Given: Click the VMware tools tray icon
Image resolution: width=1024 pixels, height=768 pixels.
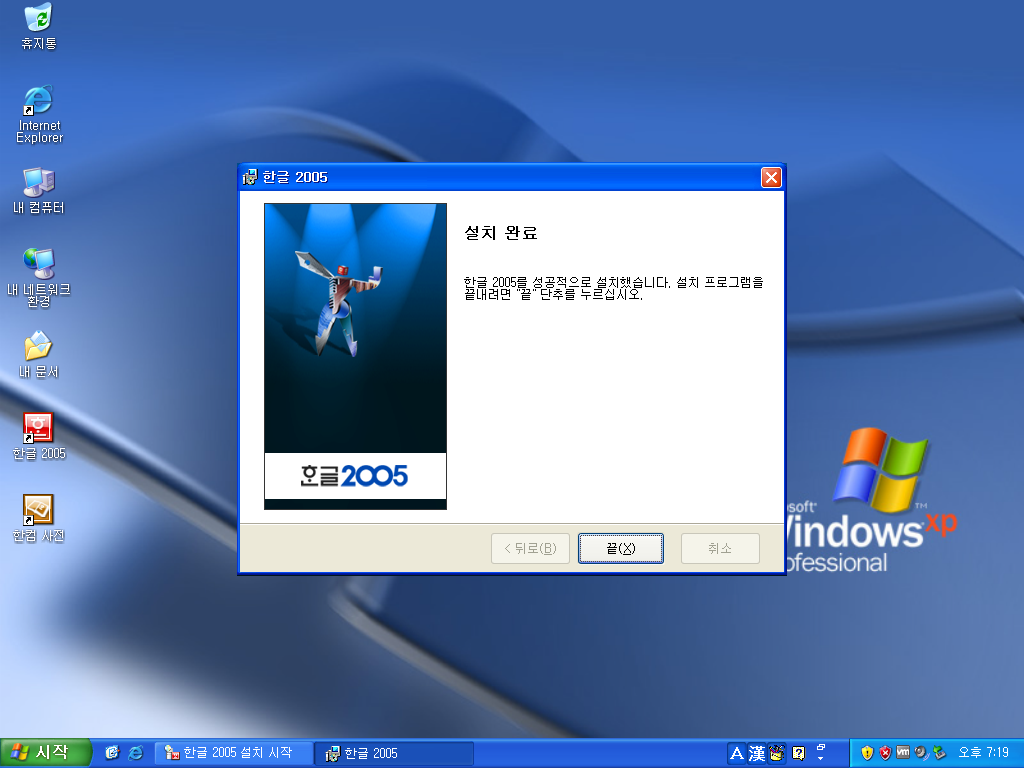Looking at the screenshot, I should [903, 753].
